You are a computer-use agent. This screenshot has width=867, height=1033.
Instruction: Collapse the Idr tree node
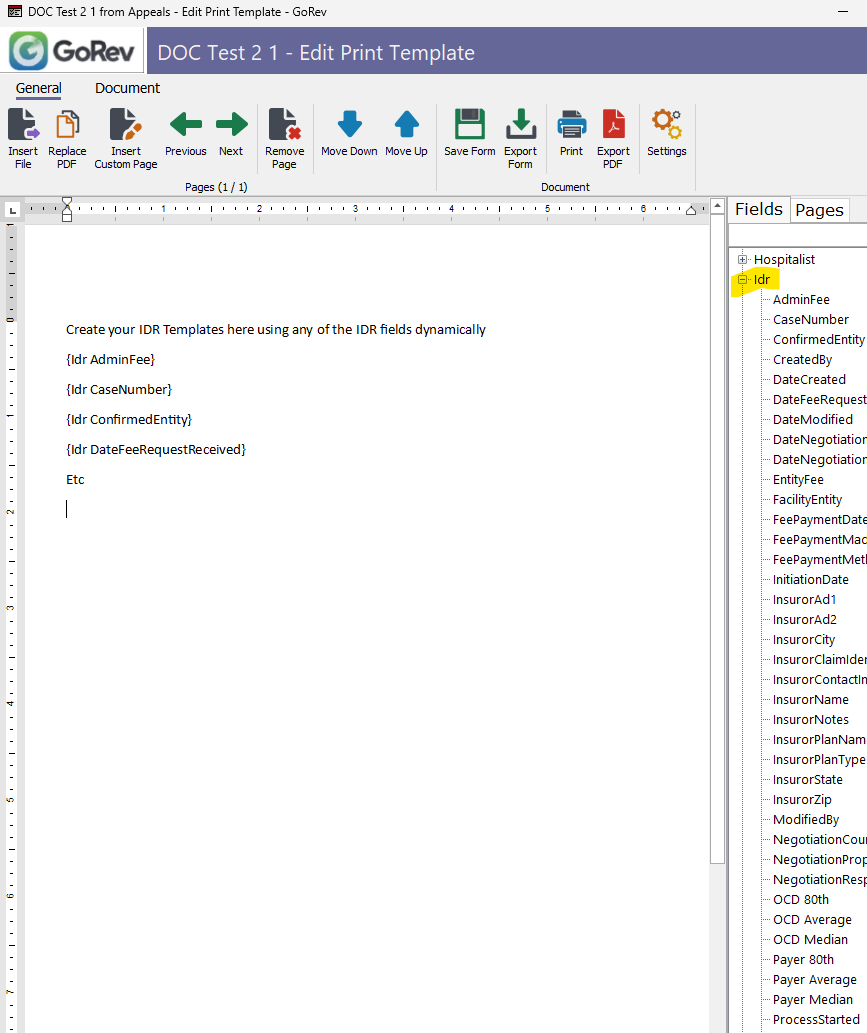click(743, 280)
